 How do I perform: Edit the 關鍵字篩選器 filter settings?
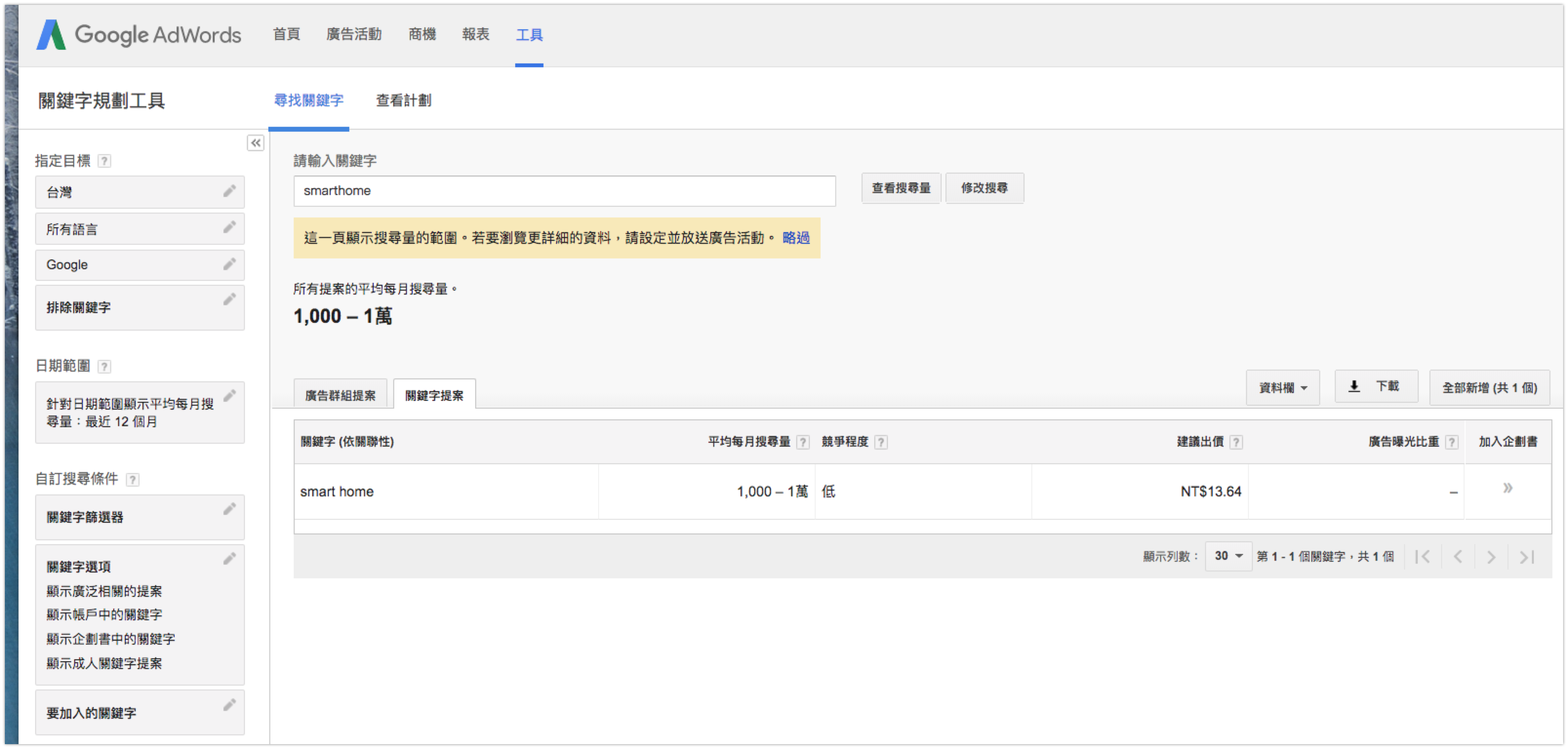pyautogui.click(x=230, y=510)
